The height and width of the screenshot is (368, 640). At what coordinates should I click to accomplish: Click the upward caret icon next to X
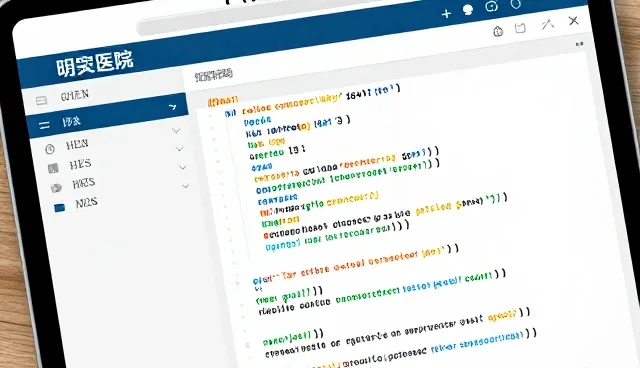[548, 24]
